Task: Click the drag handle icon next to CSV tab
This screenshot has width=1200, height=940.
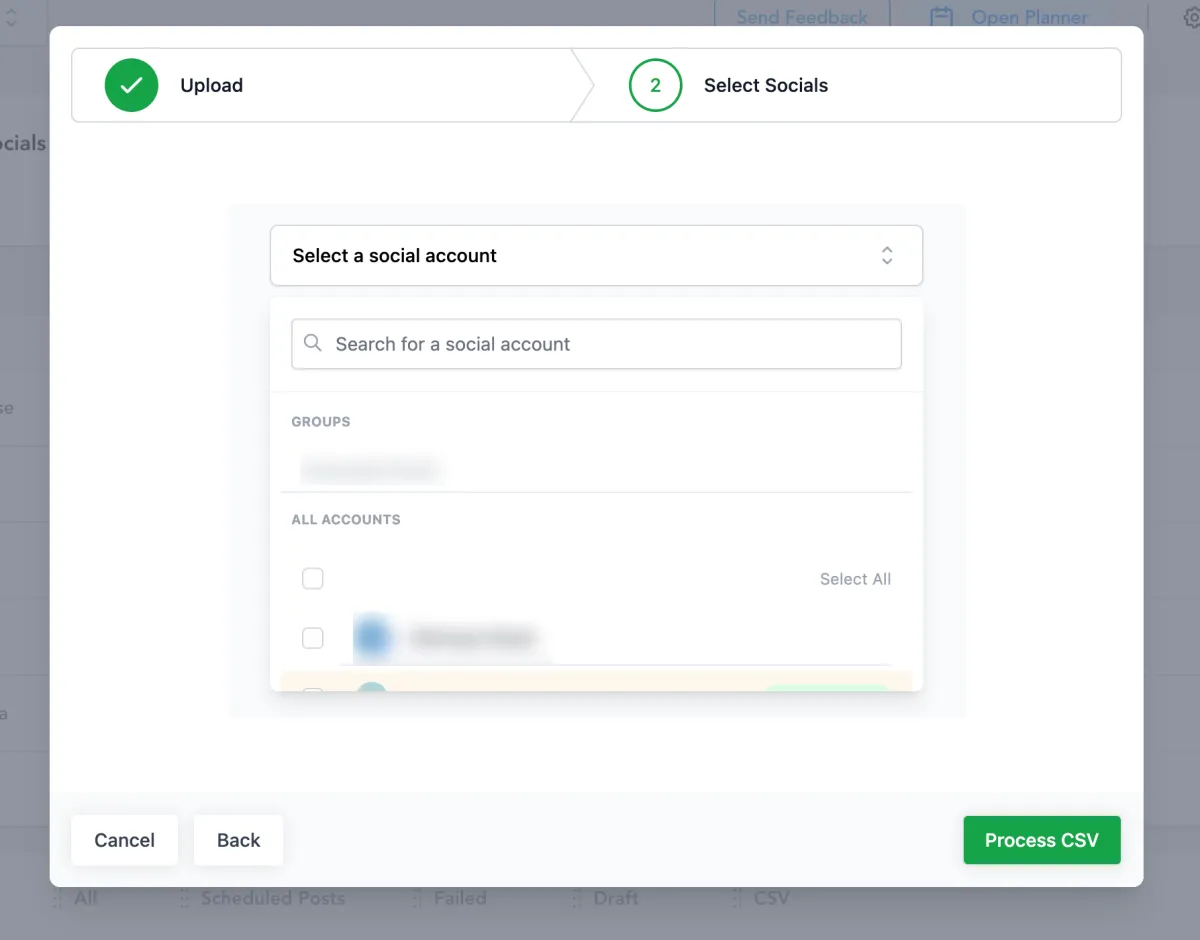Action: tap(737, 898)
